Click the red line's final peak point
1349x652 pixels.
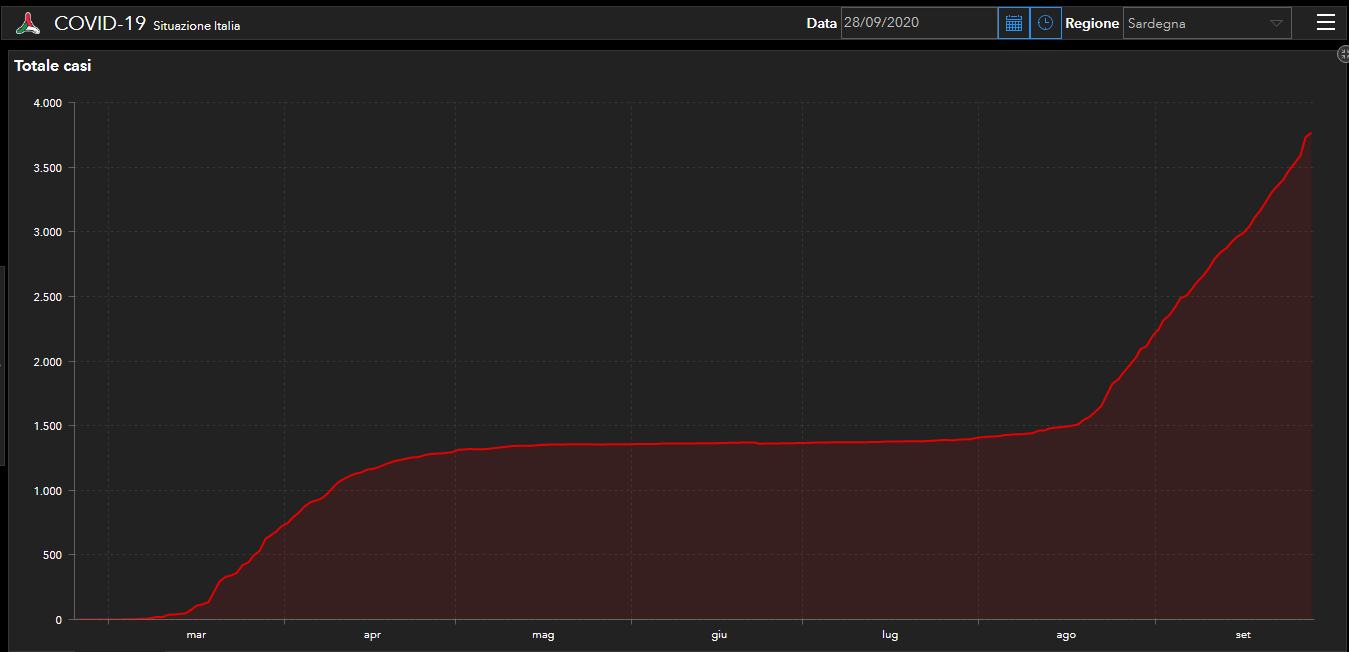coord(1311,133)
